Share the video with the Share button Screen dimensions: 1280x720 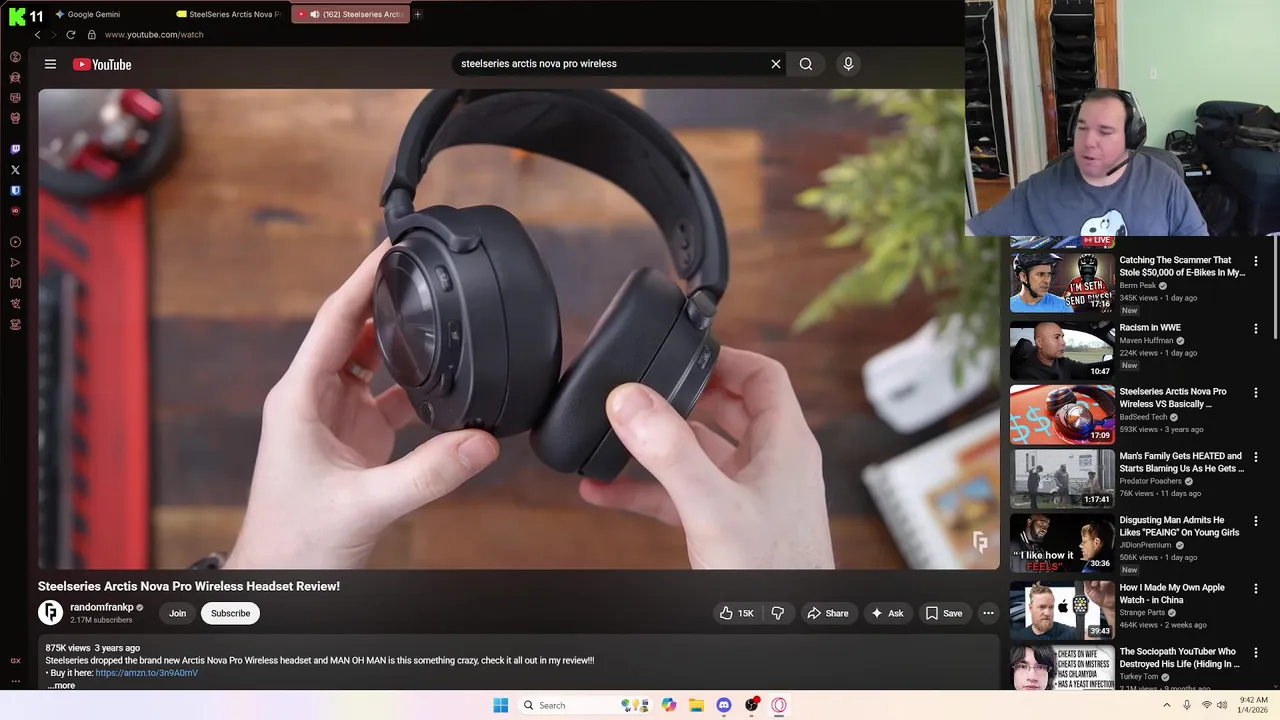click(x=828, y=613)
